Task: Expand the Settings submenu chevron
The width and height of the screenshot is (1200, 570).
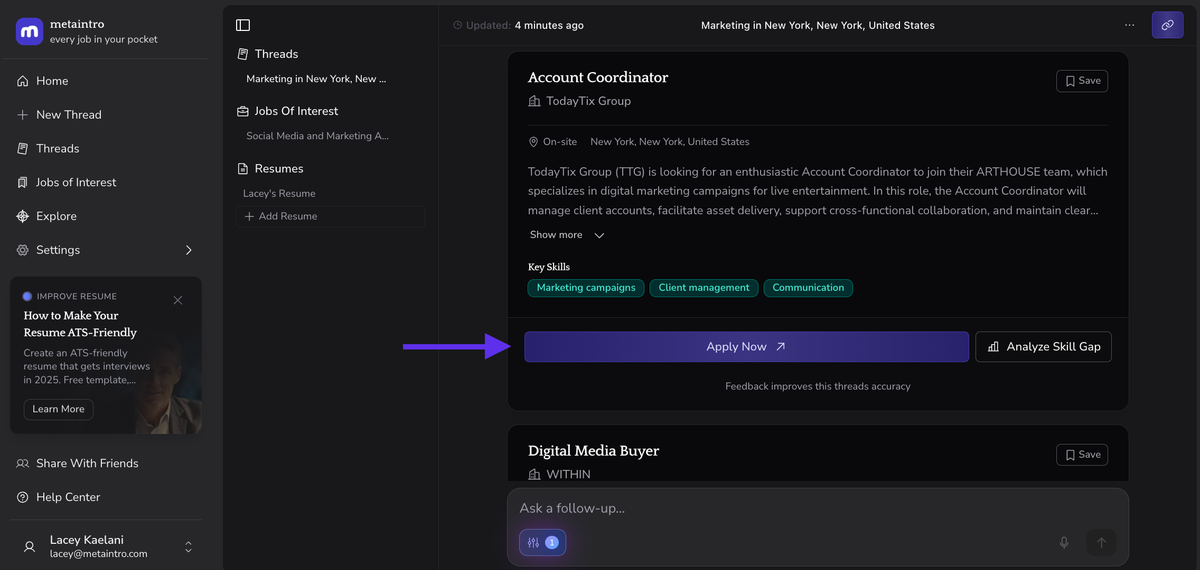Action: 189,250
